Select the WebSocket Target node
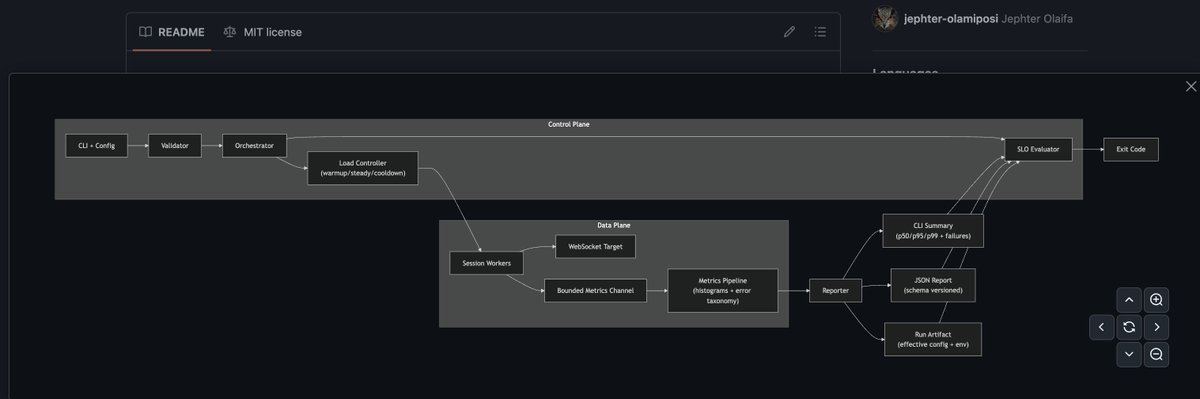Viewport: 1200px width, 399px height. coord(595,245)
